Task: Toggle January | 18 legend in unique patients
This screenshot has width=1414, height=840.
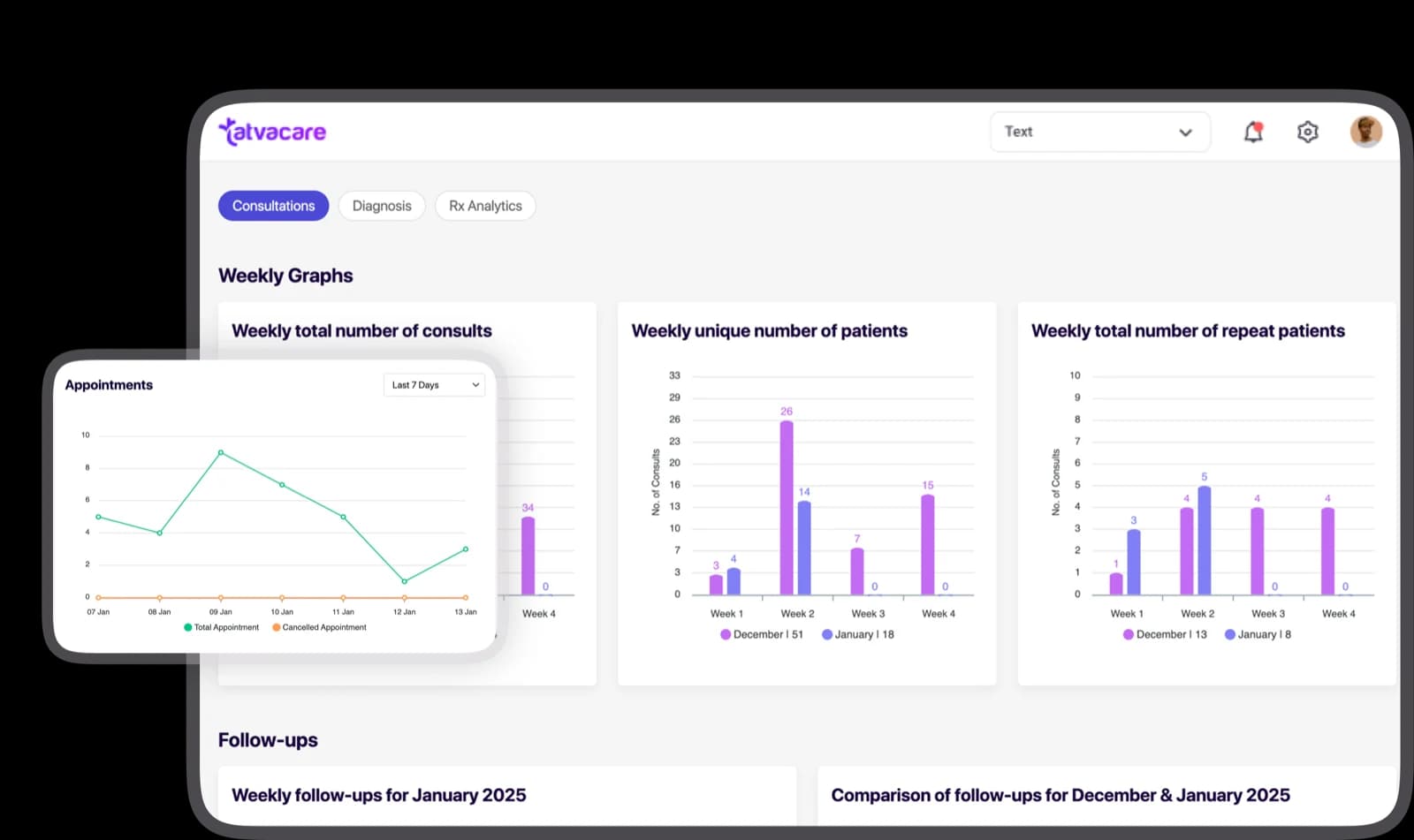Action: coord(857,634)
